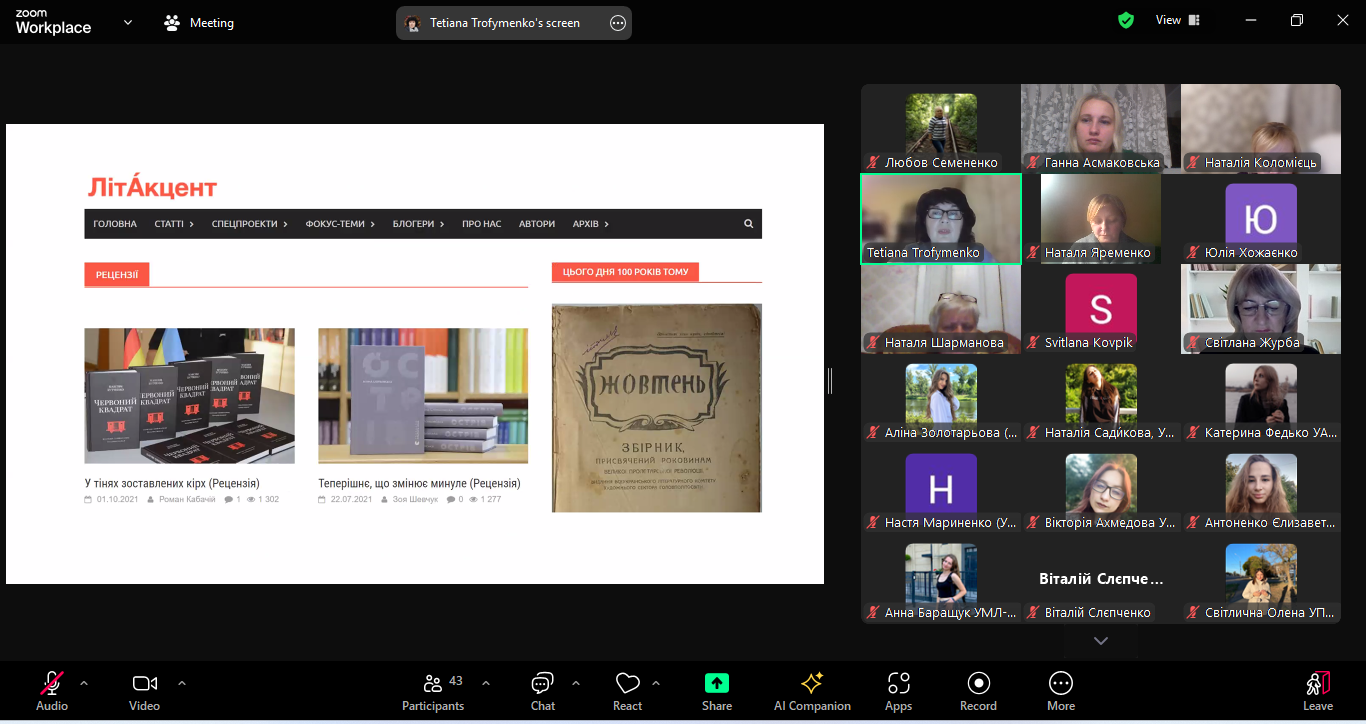The height and width of the screenshot is (724, 1366).
Task: Click muted mic icon beside Наталія Коломієць
Action: click(x=1193, y=163)
